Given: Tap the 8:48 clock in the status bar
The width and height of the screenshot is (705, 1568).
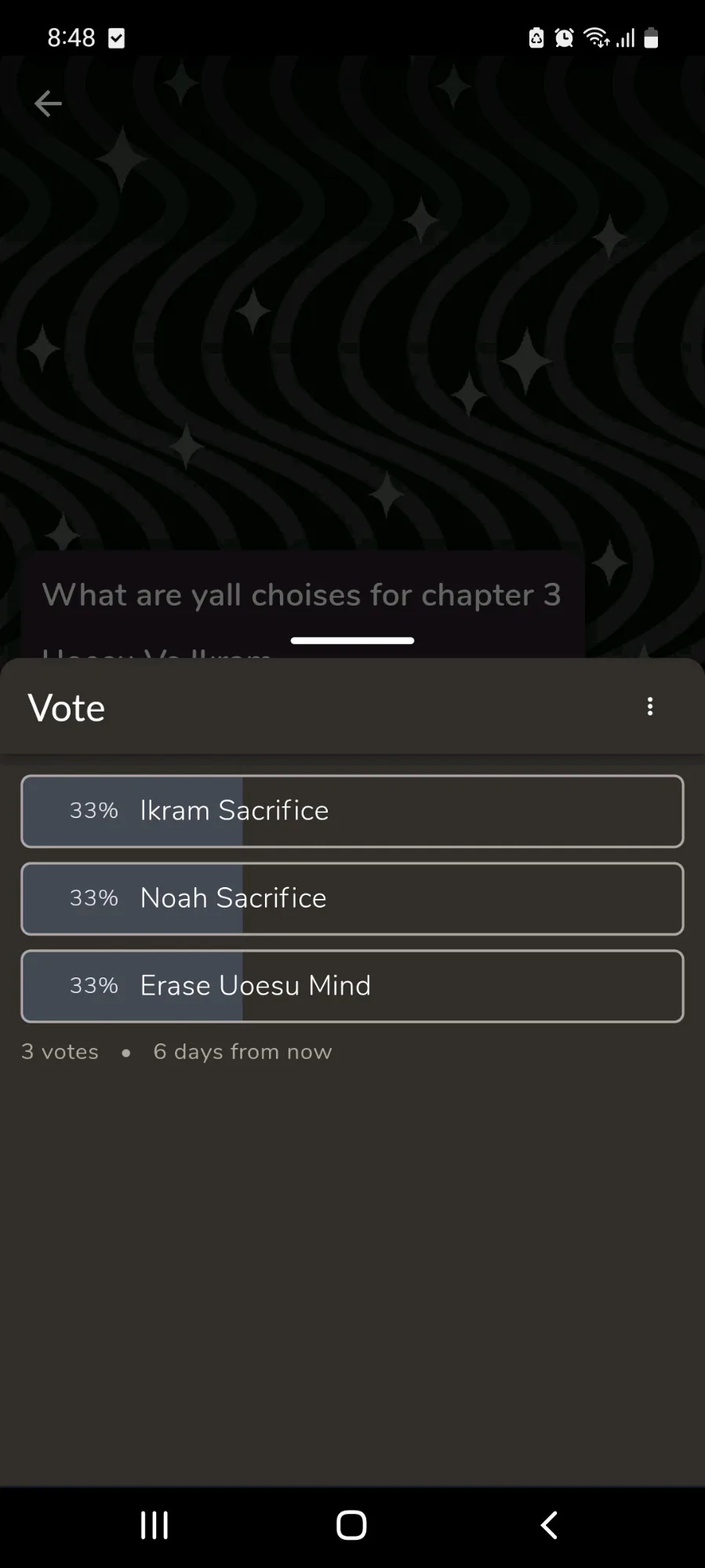Looking at the screenshot, I should tap(71, 38).
